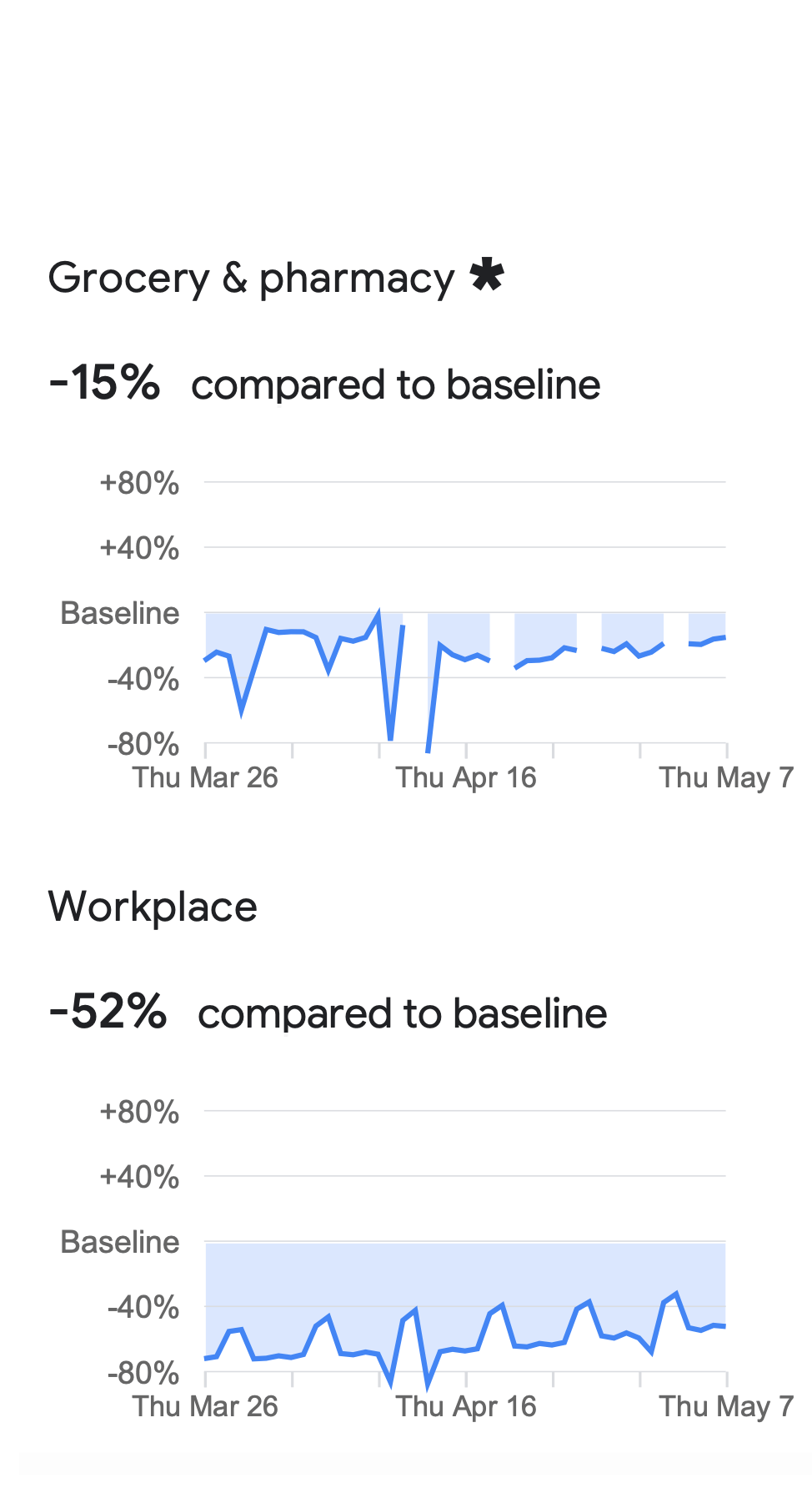
Task: Click Thu May 7 on workplace chart axis
Action: tap(726, 1406)
